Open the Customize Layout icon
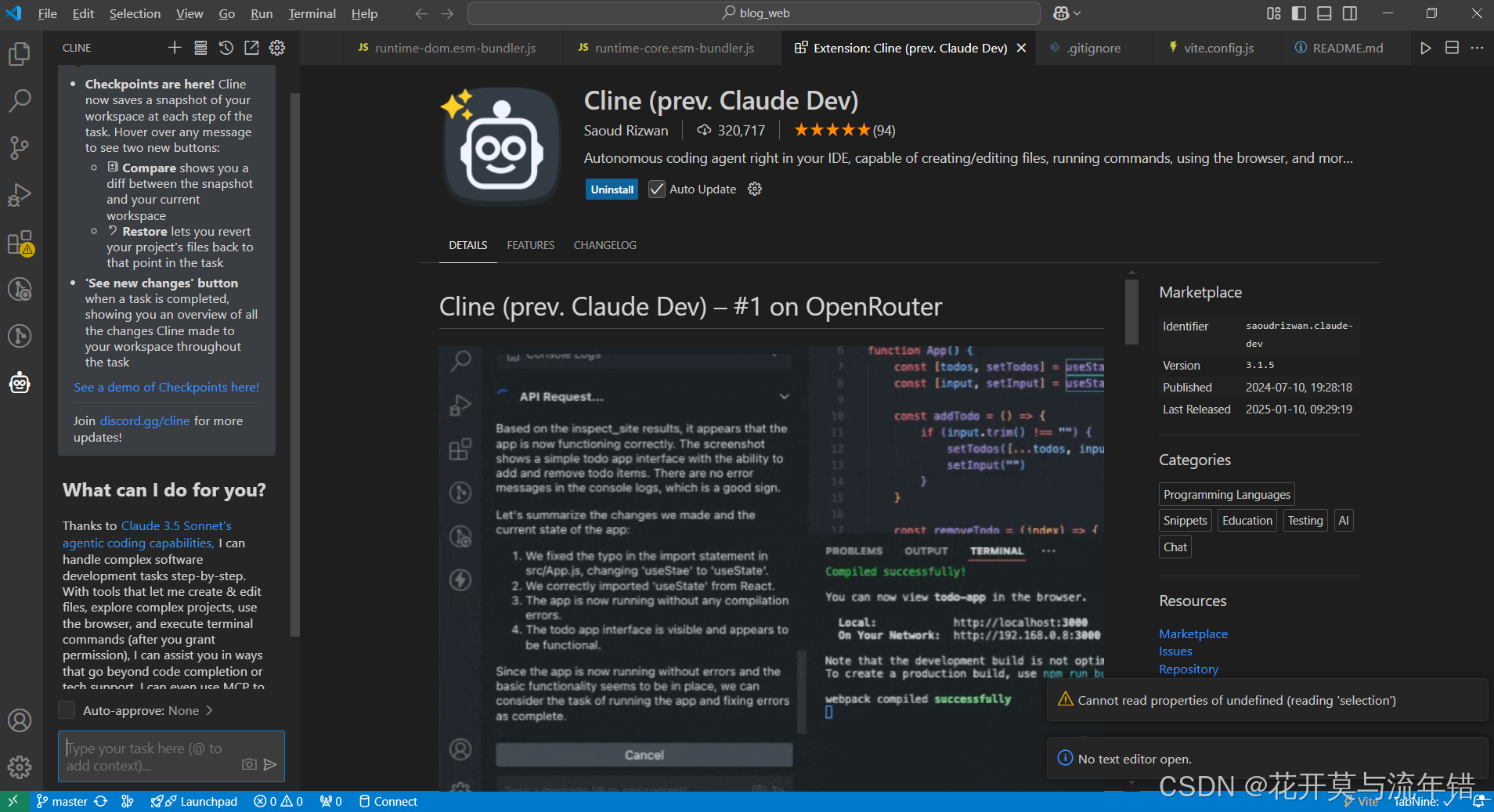The image size is (1494, 812). [1274, 13]
